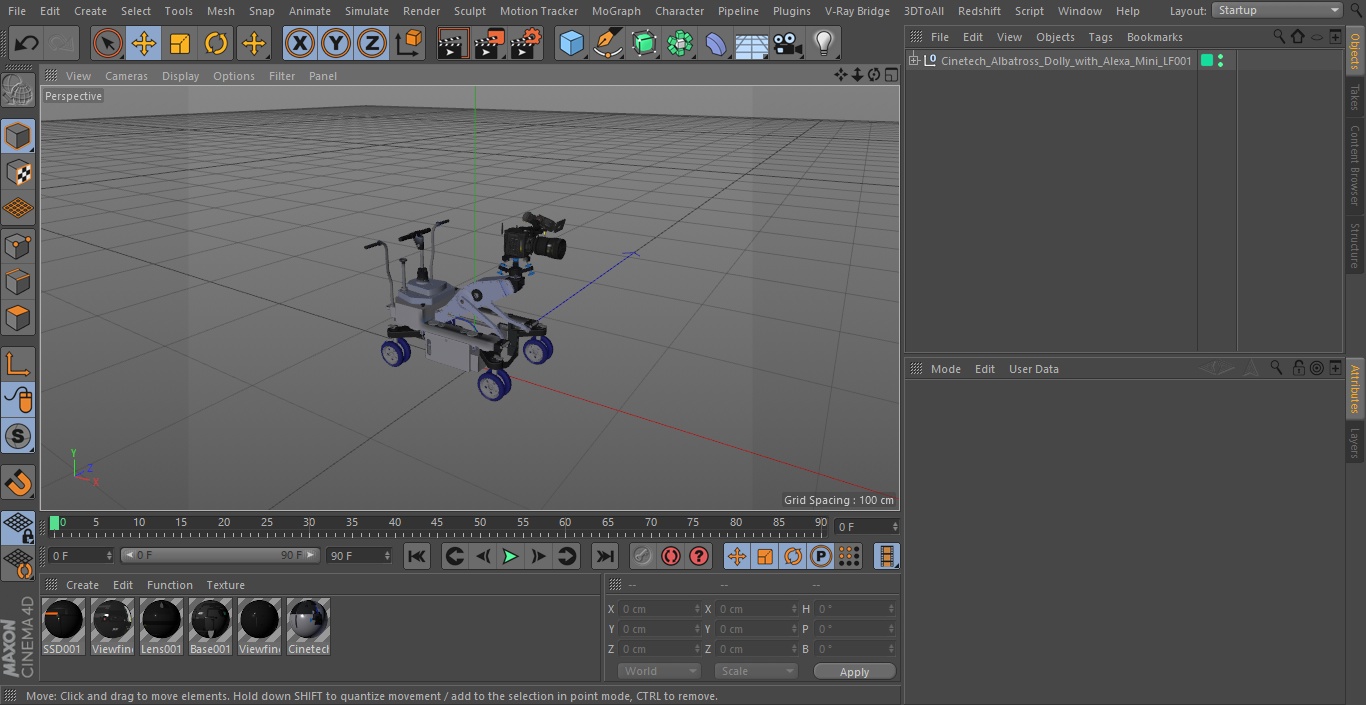Switch to Edges mode
The height and width of the screenshot is (705, 1366).
click(18, 281)
